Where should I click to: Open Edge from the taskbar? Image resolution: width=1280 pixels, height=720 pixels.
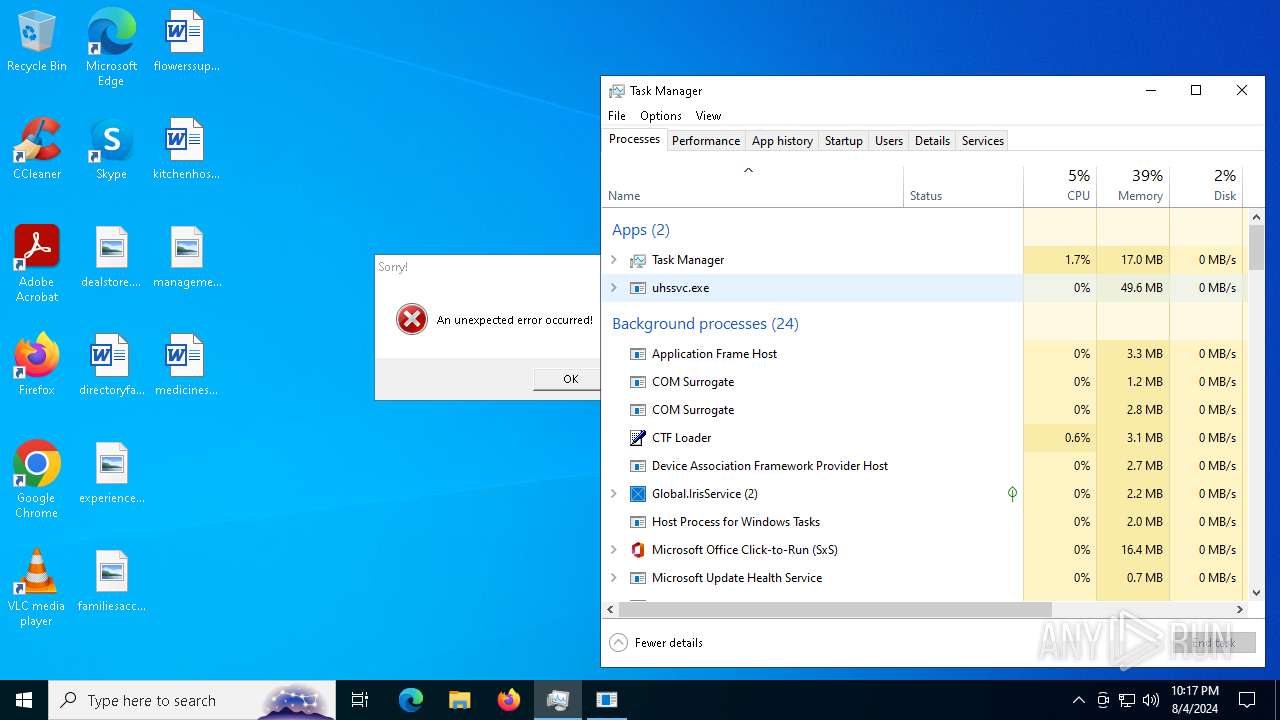[411, 700]
